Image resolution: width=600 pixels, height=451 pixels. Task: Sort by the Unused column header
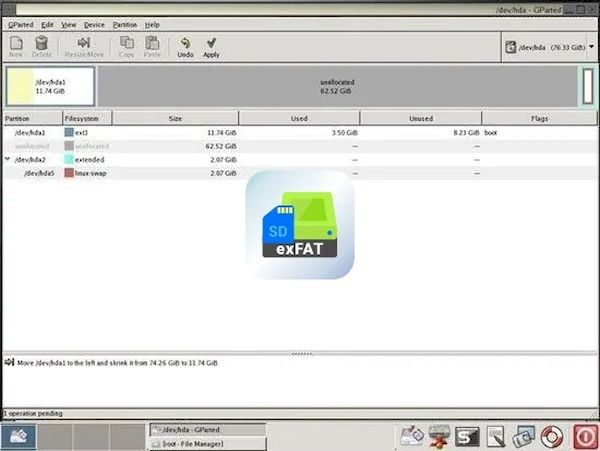point(421,119)
